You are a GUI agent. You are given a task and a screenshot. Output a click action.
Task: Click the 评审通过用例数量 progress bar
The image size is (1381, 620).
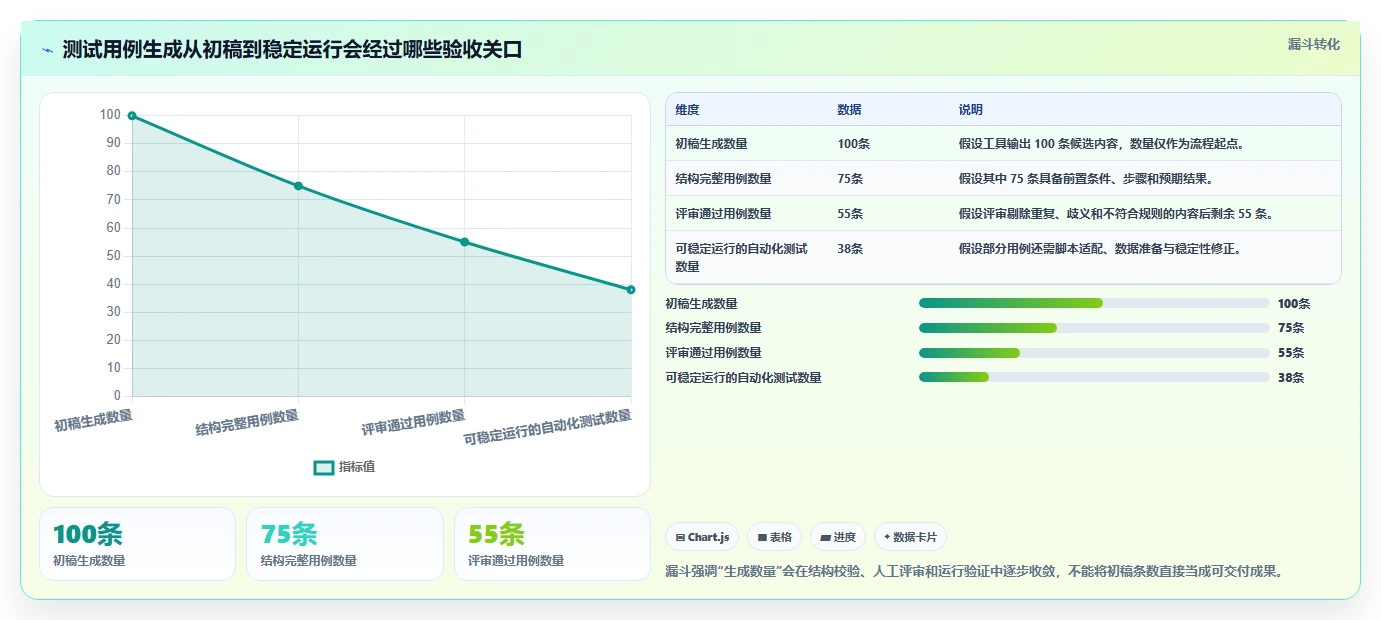coord(1094,352)
